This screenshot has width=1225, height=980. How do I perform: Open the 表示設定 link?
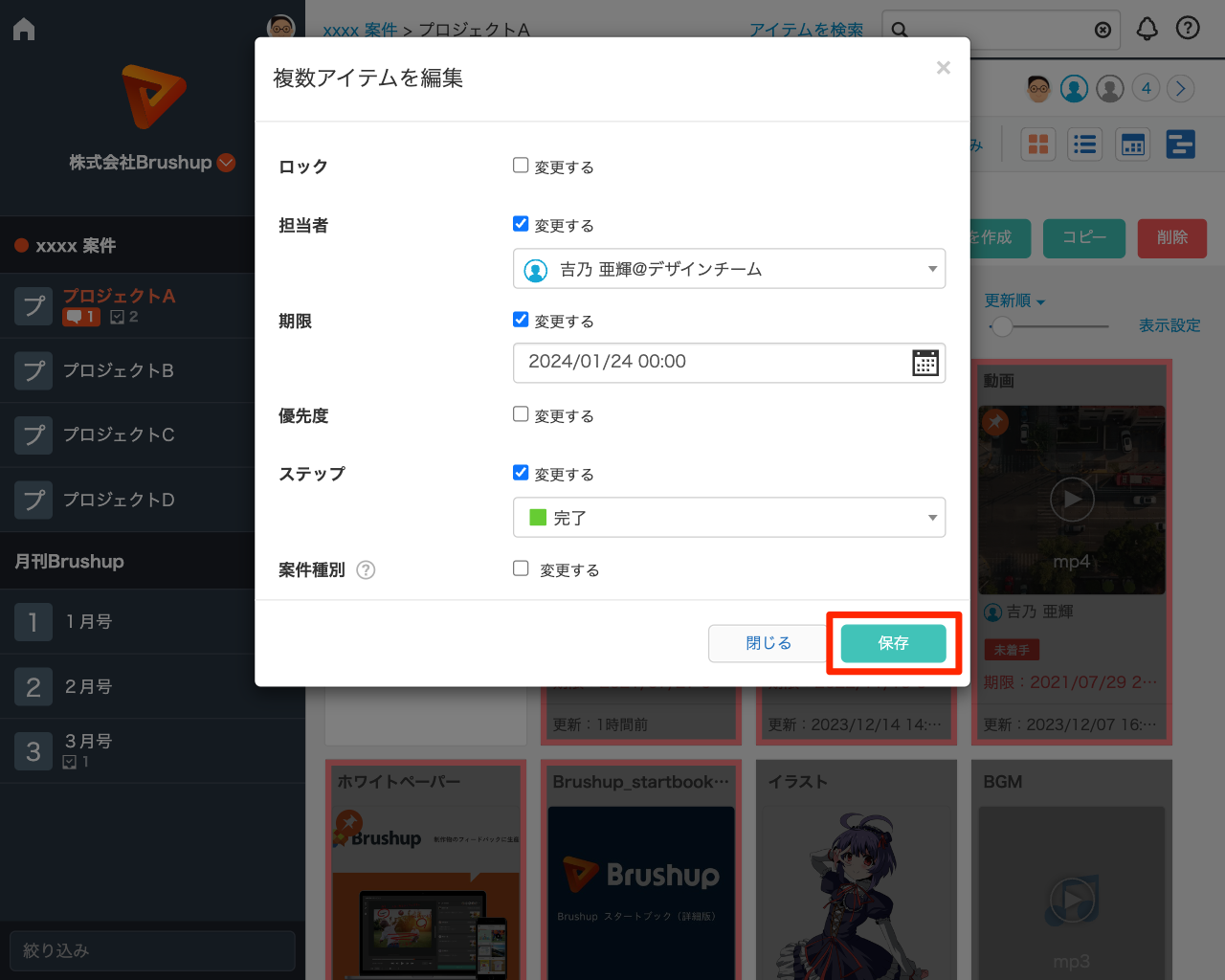point(1169,325)
